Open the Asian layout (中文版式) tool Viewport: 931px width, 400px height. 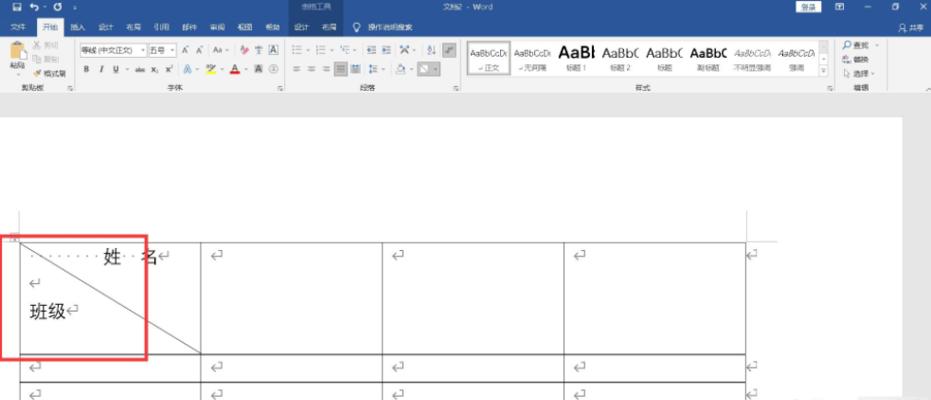click(x=405, y=50)
